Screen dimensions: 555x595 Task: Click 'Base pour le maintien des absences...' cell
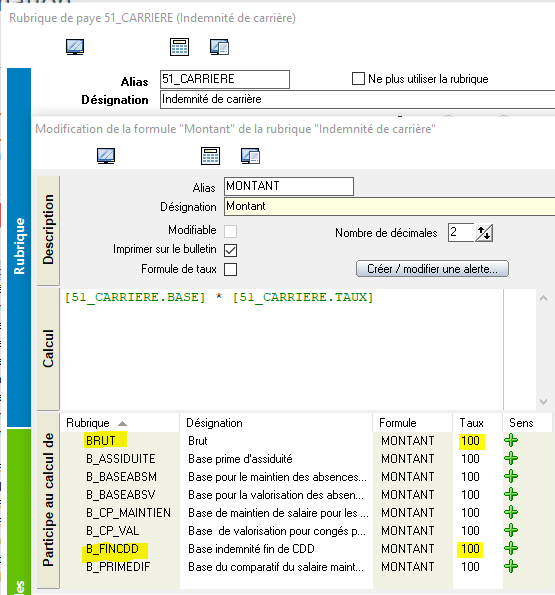(277, 477)
